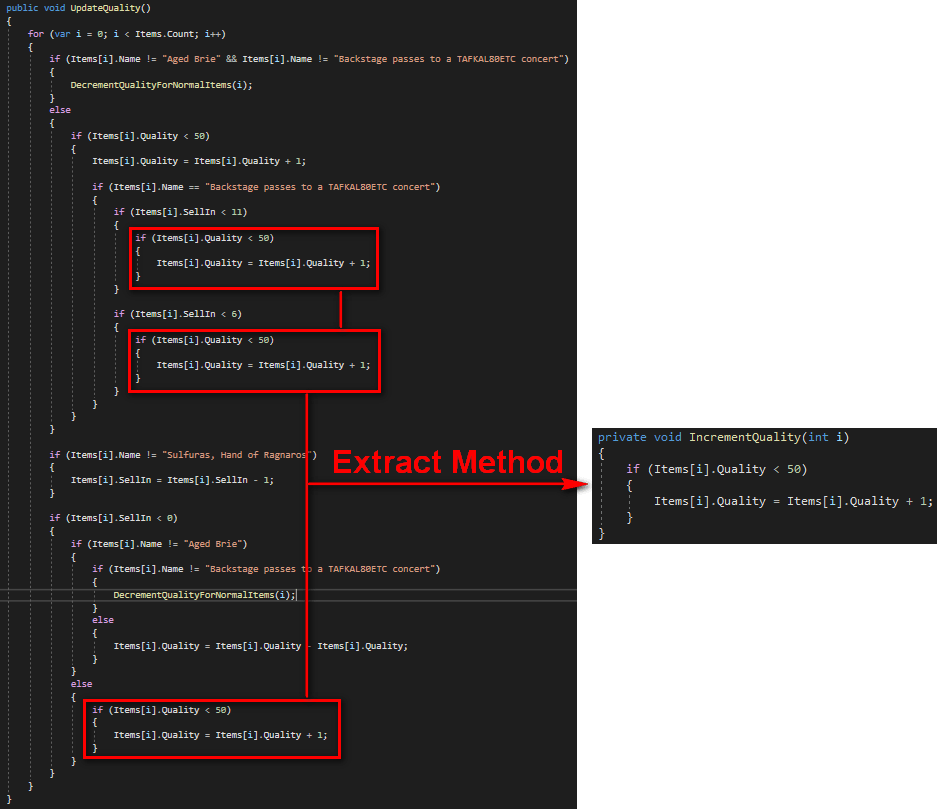This screenshot has height=809, width=937.
Task: Click DecrementQualityForNormalItems(i) on the highlighted current line
Action: pos(204,595)
